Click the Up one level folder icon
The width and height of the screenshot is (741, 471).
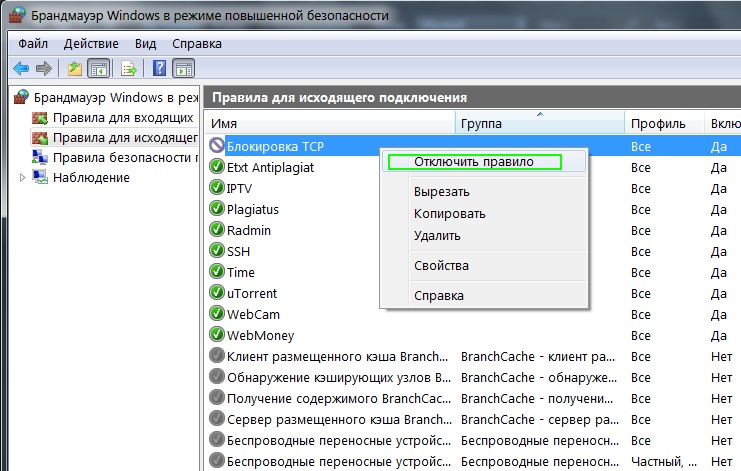[75, 69]
